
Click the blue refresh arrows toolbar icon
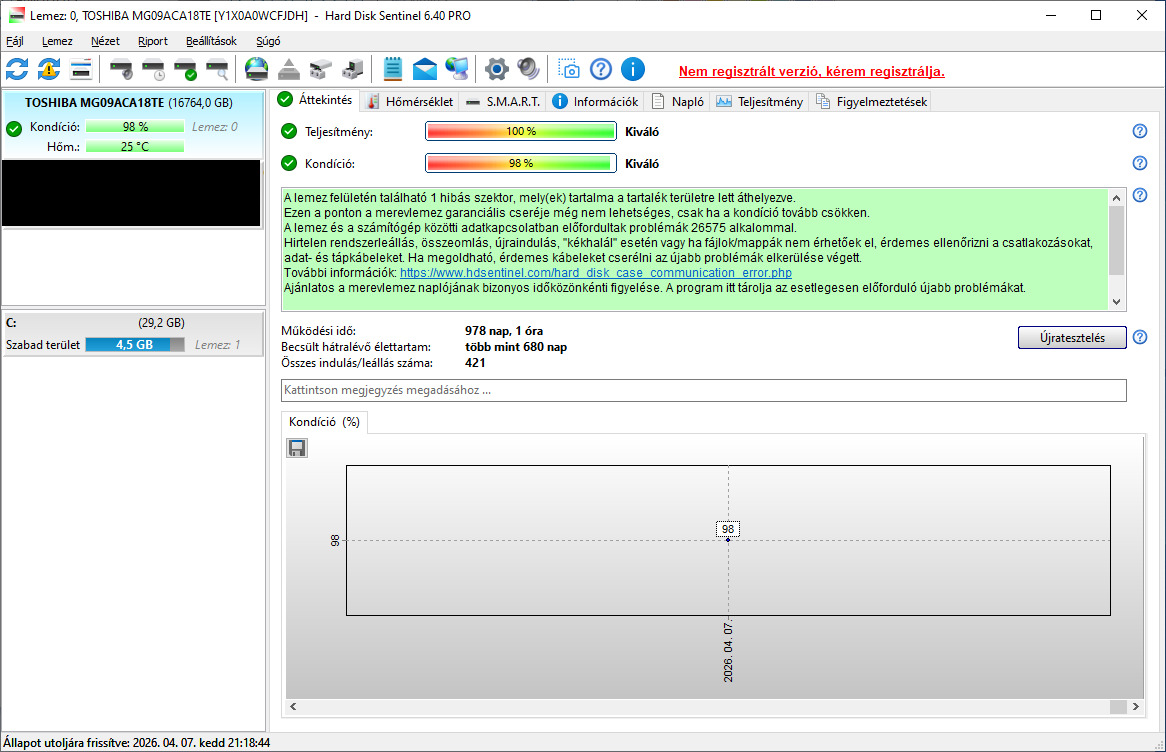(x=17, y=70)
